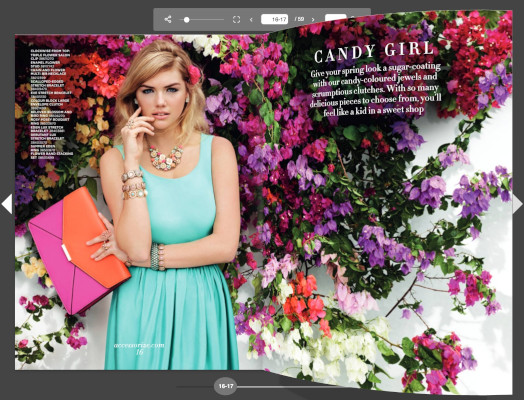Click the product listing text on left page
Image resolution: width=524 pixels, height=400 pixels.
point(51,102)
